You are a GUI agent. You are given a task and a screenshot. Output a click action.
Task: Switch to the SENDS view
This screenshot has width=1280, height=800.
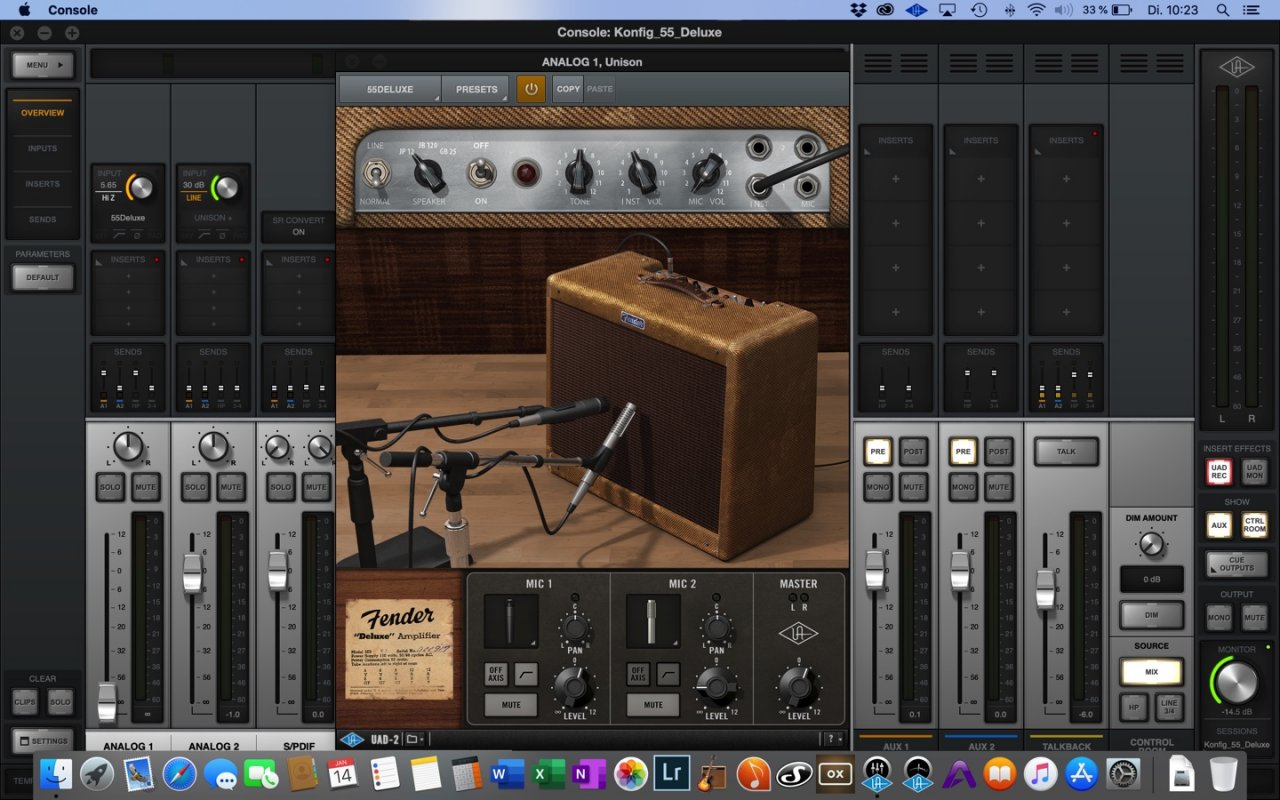click(42, 219)
